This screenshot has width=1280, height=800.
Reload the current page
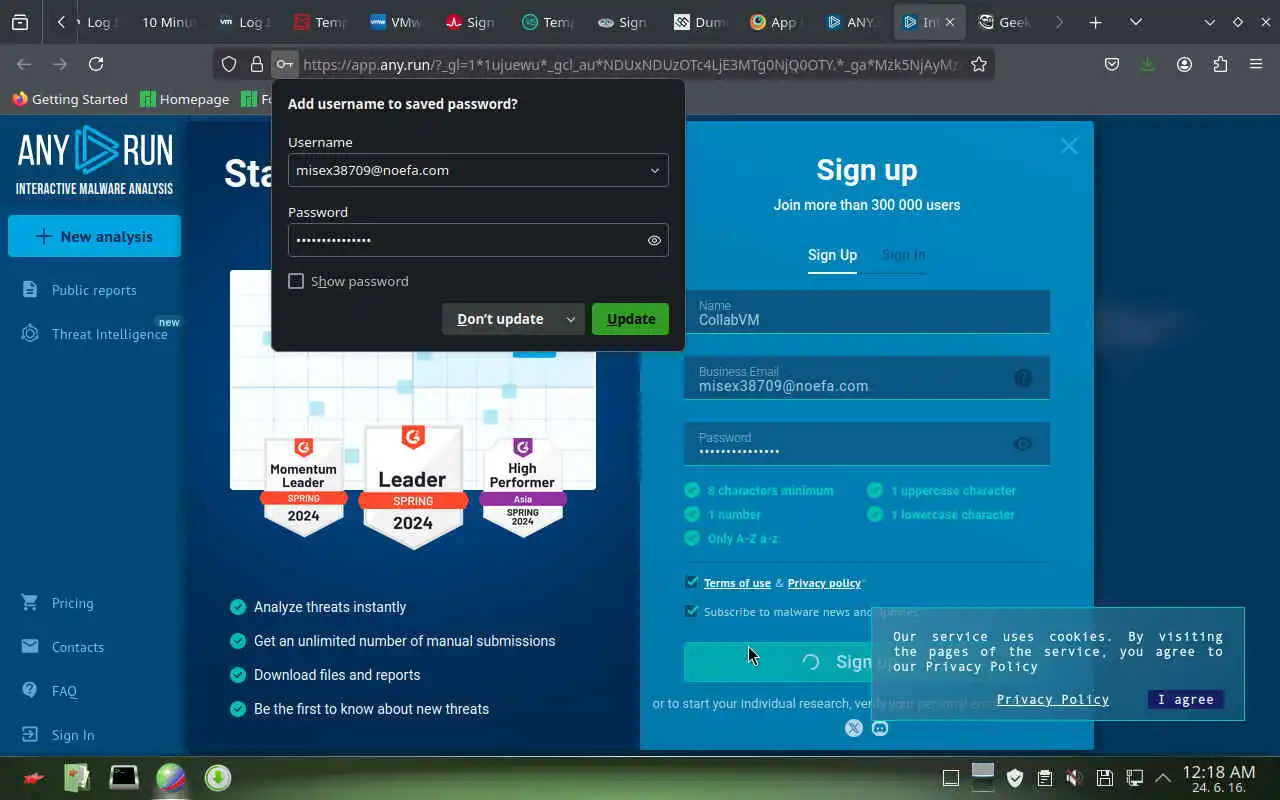coord(96,64)
